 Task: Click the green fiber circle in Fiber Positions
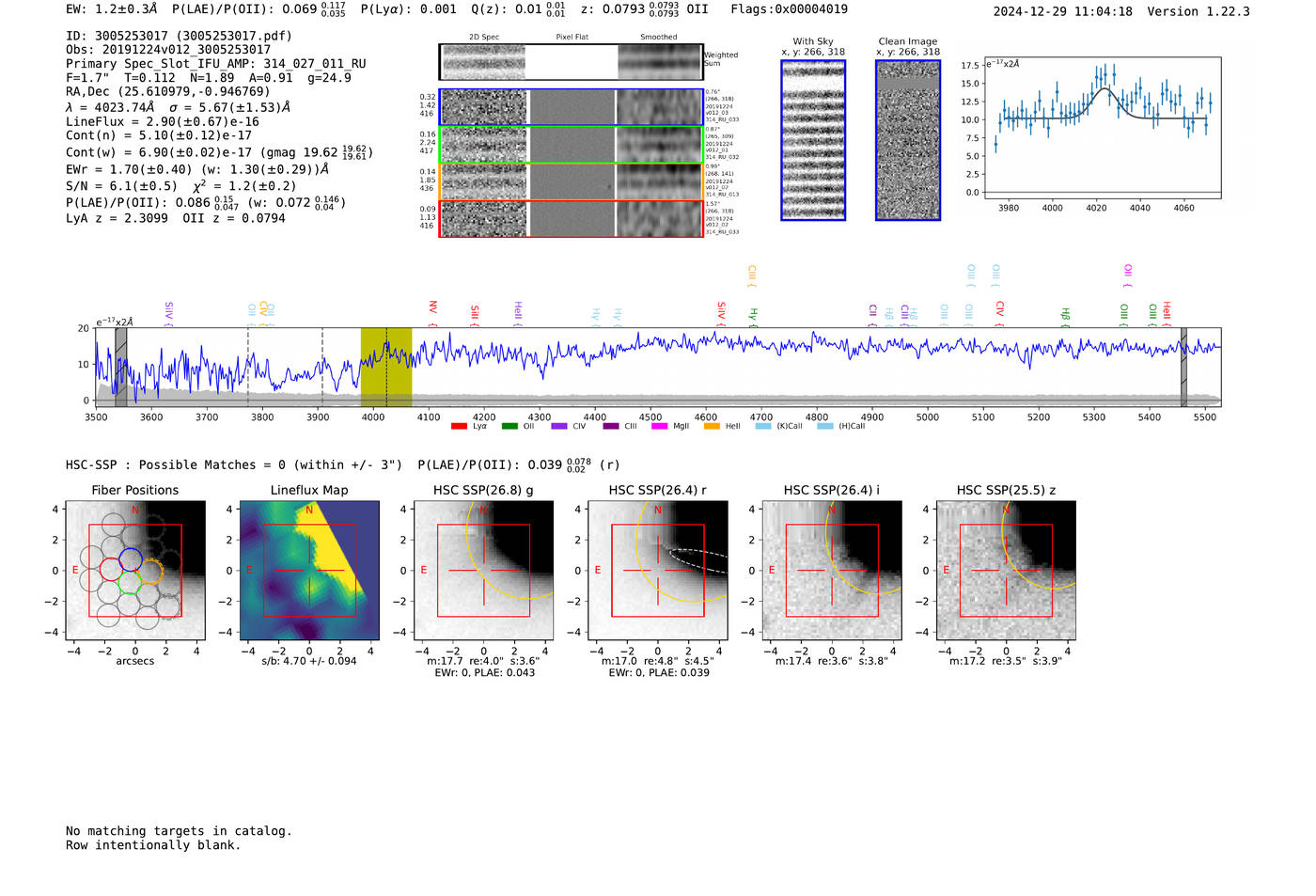click(x=131, y=583)
